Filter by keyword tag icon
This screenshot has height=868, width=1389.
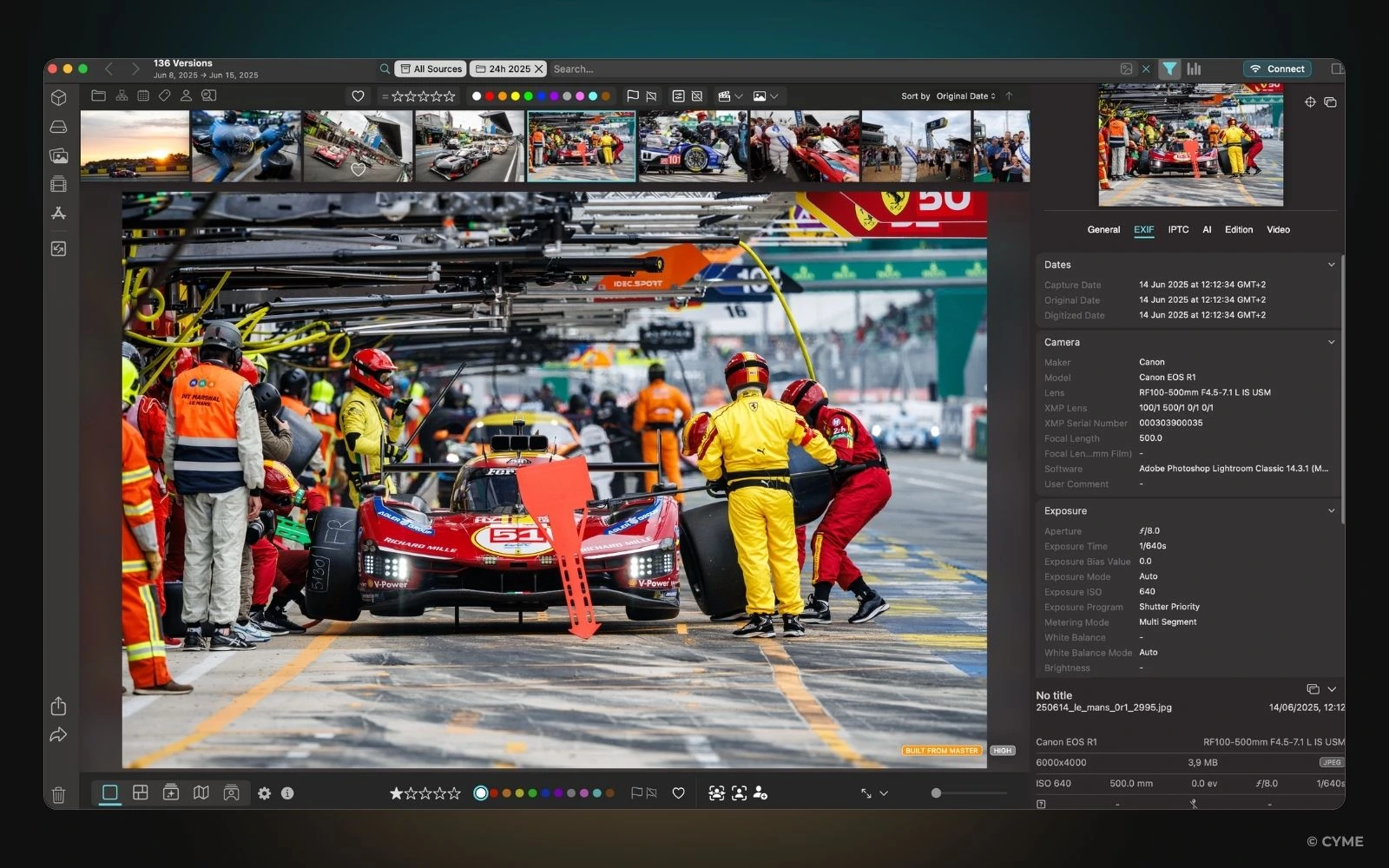click(x=164, y=95)
